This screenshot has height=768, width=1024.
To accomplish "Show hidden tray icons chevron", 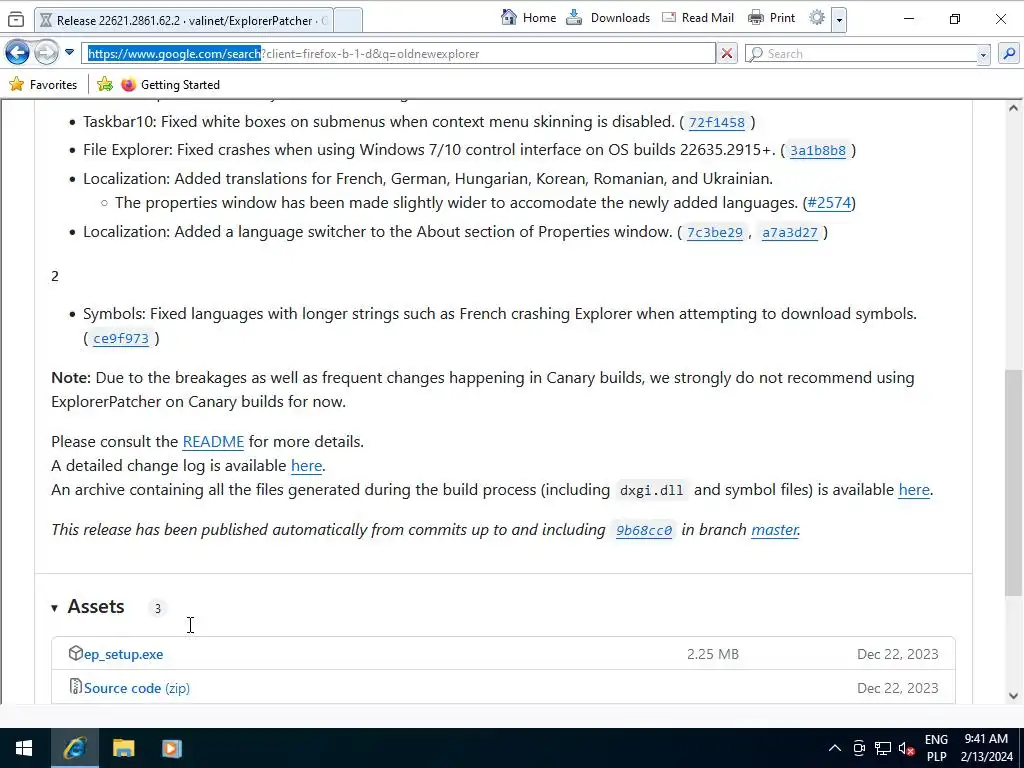I will [x=835, y=748].
